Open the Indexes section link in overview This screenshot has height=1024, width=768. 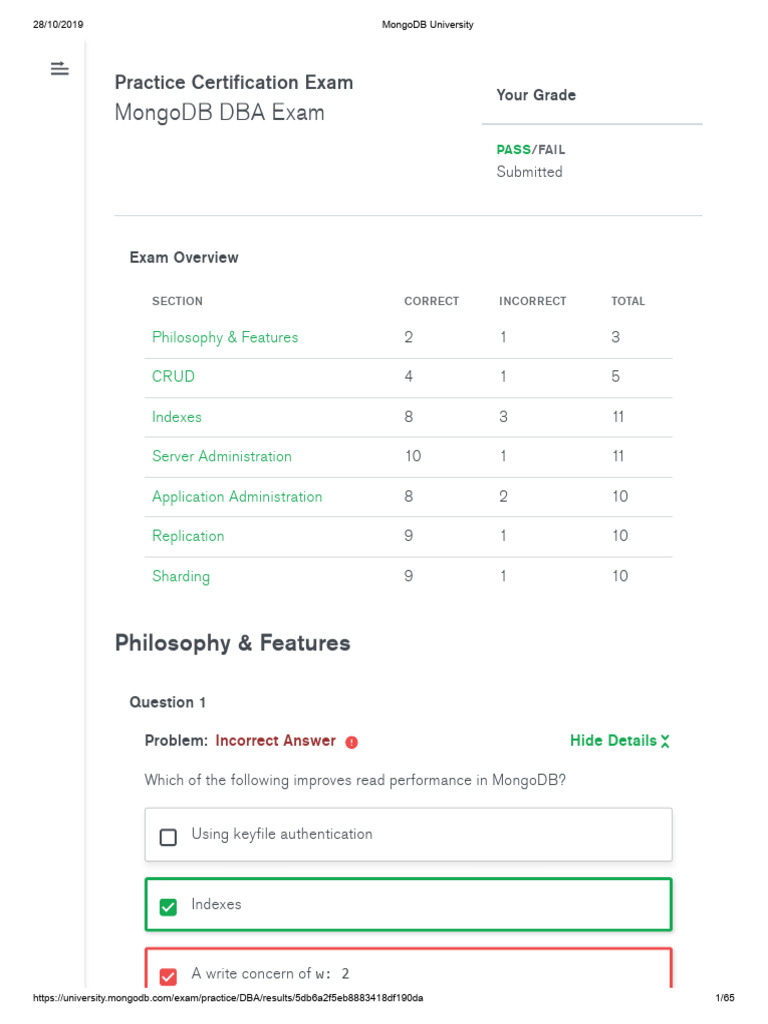[x=176, y=417]
